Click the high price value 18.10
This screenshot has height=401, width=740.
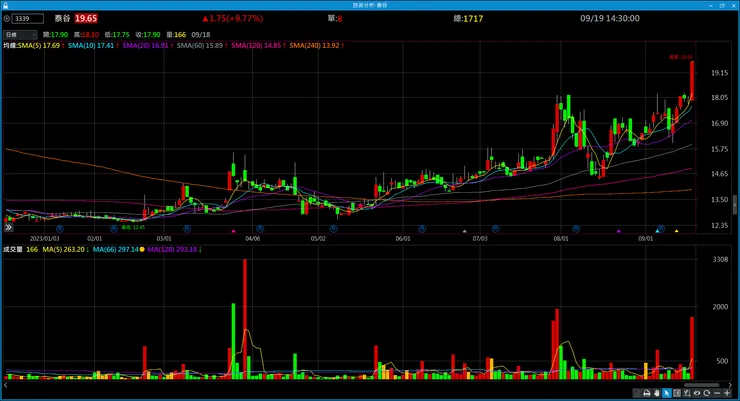[x=90, y=34]
